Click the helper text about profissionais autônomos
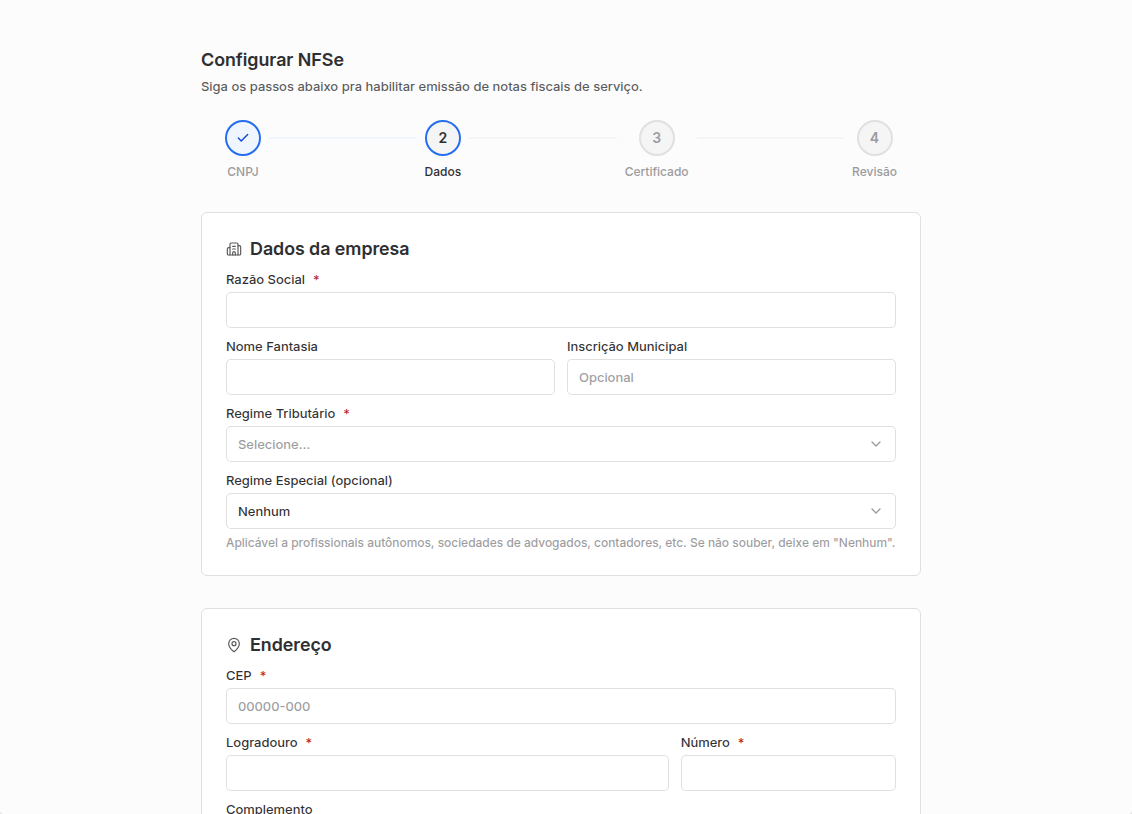1132x814 pixels. (x=560, y=543)
